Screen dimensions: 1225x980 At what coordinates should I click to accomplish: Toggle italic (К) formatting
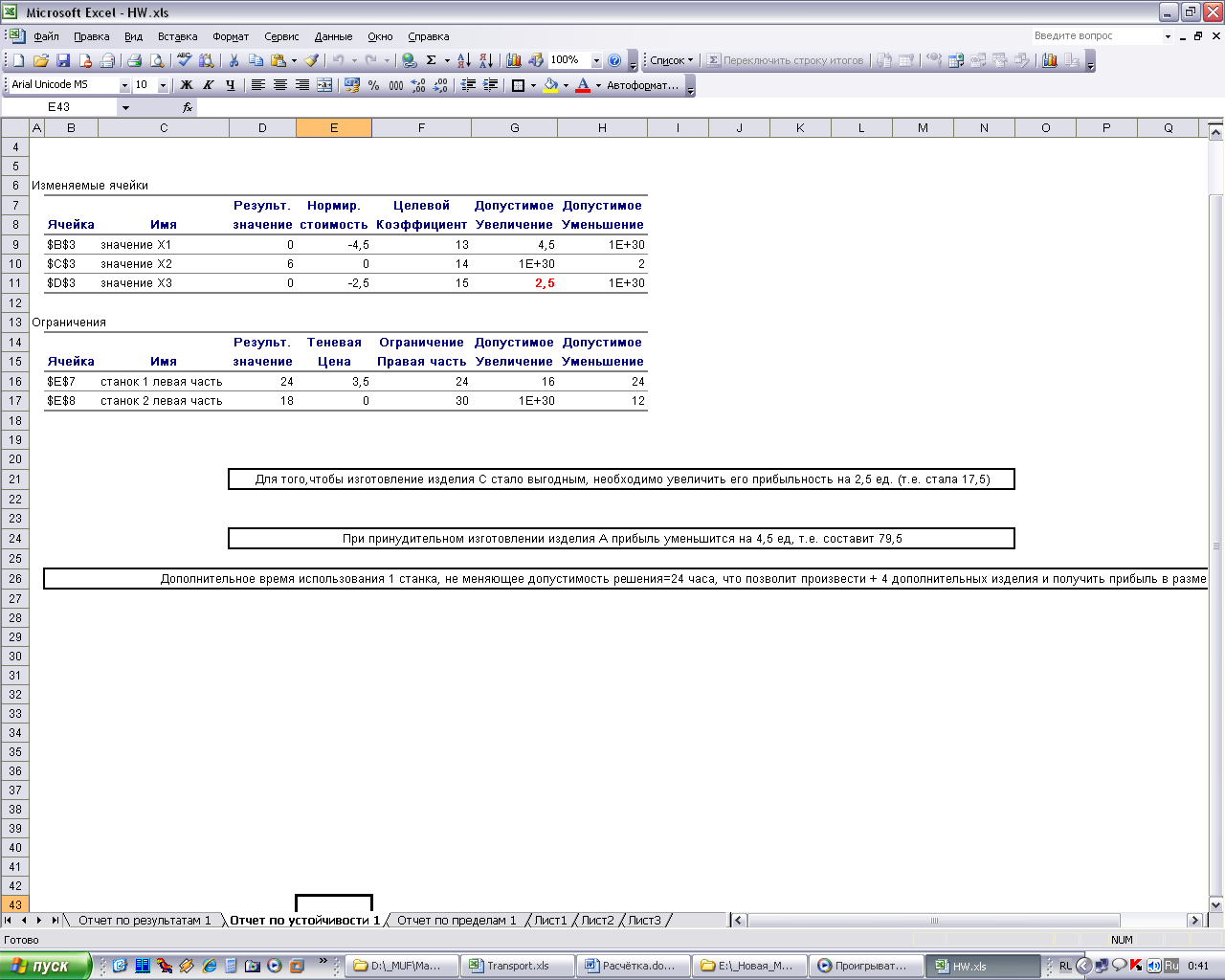coord(209,85)
